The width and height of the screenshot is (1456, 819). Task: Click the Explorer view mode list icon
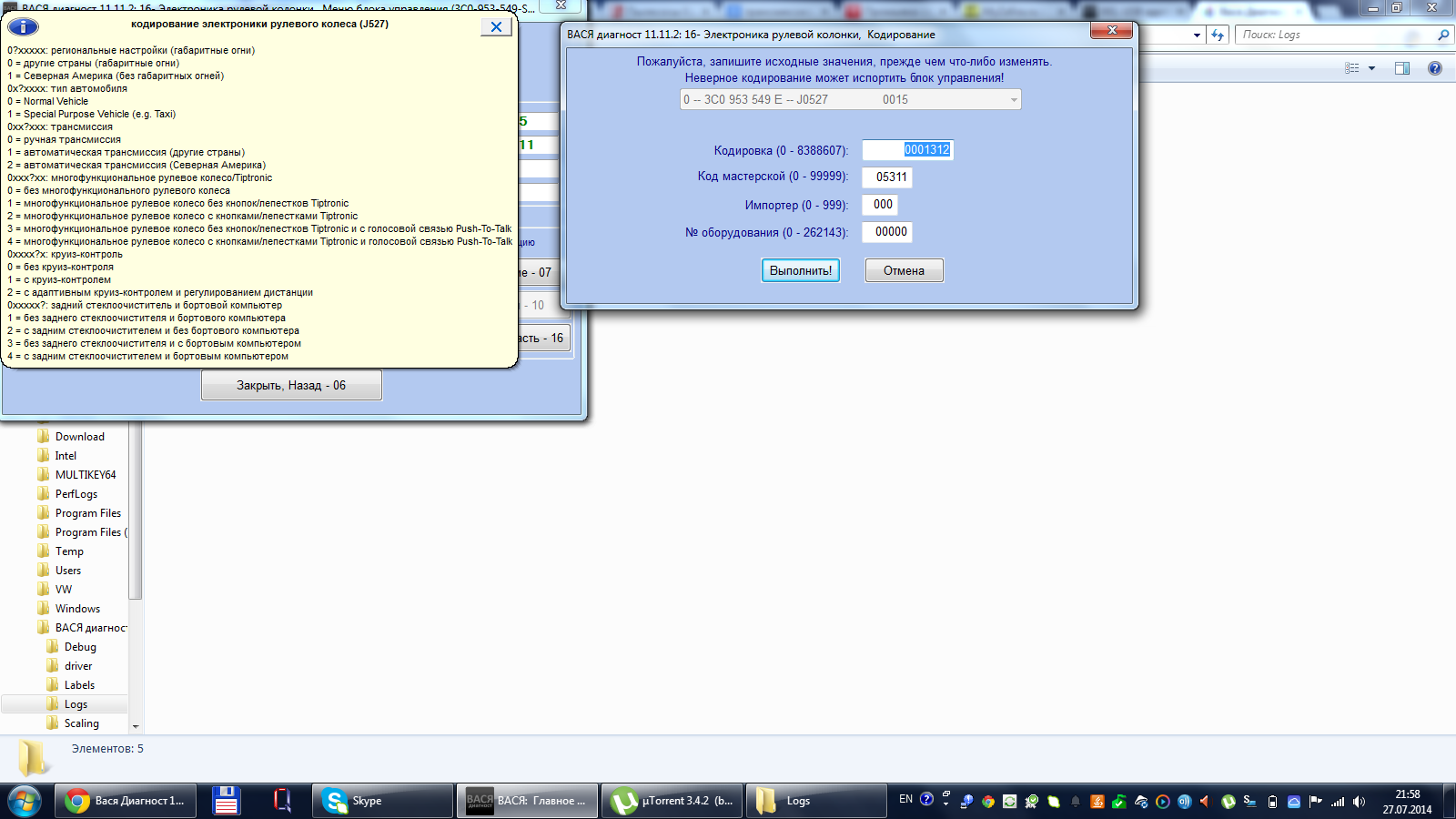[1352, 68]
